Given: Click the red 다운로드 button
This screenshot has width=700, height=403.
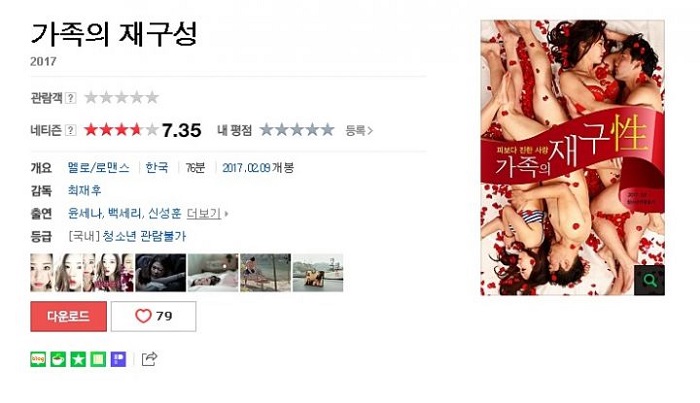Looking at the screenshot, I should coord(68,316).
